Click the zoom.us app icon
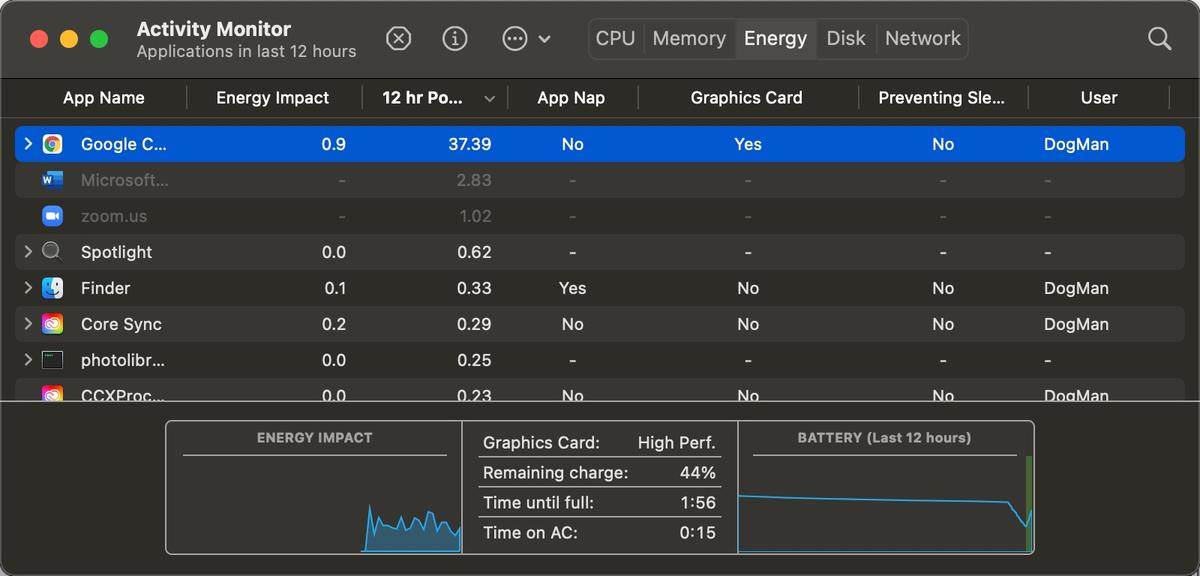The height and width of the screenshot is (576, 1200). tap(53, 216)
